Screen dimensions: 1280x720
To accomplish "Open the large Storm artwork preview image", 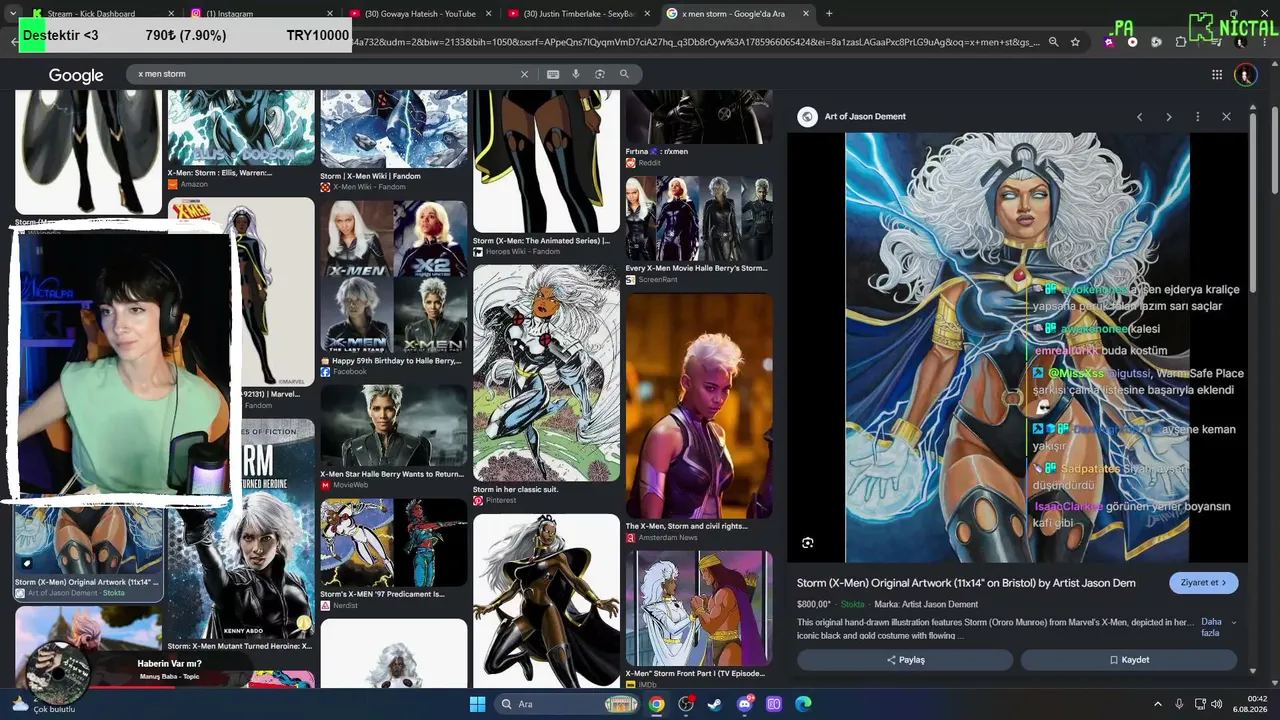I will point(1017,348).
